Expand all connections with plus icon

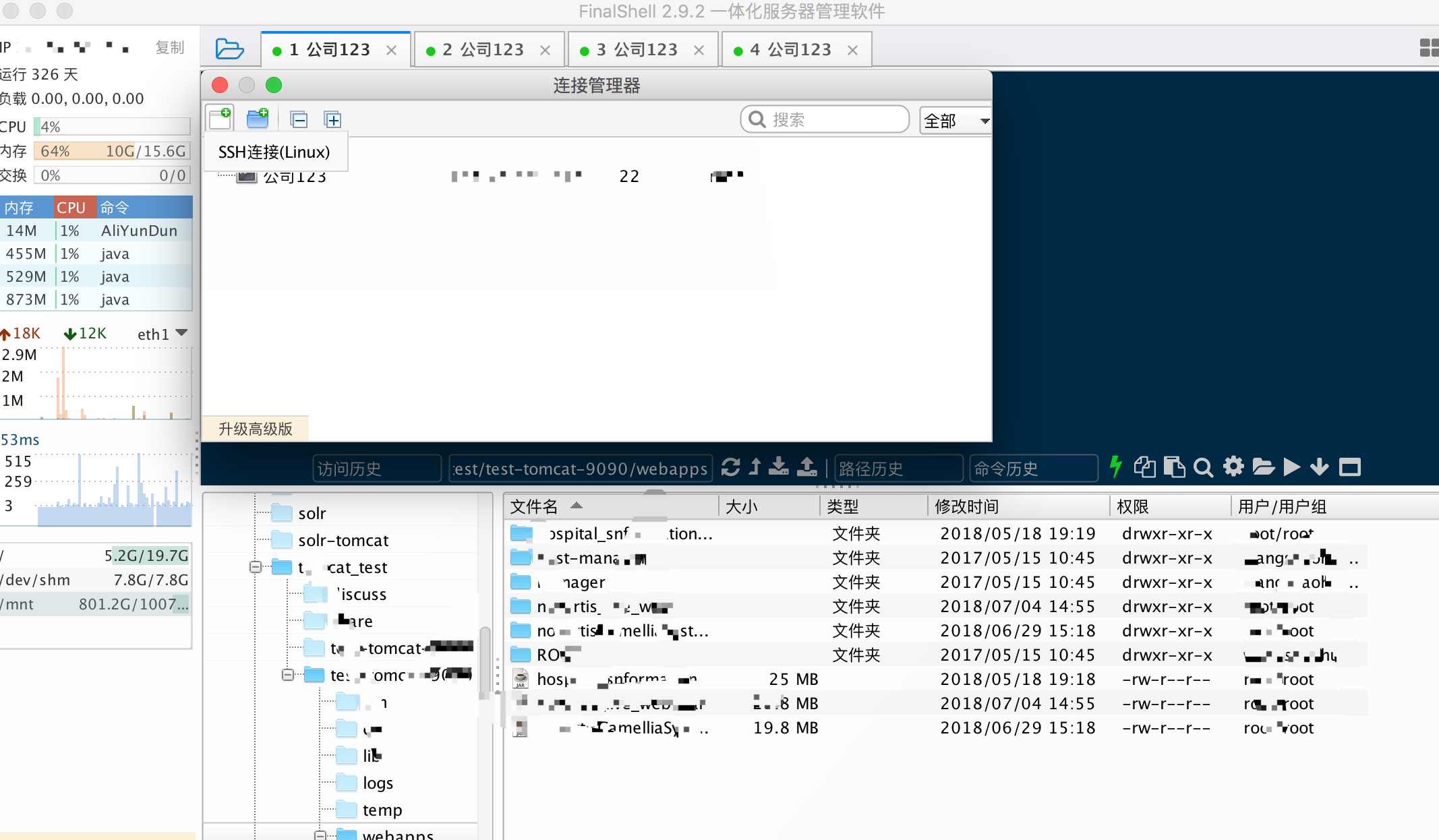point(332,120)
